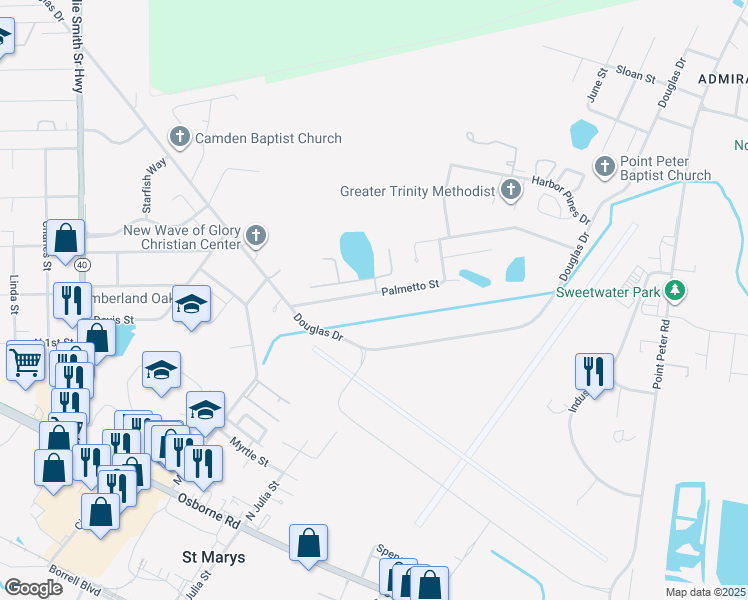Click the shopping cart grocery marker
Image resolution: width=748 pixels, height=600 pixels.
(26, 363)
